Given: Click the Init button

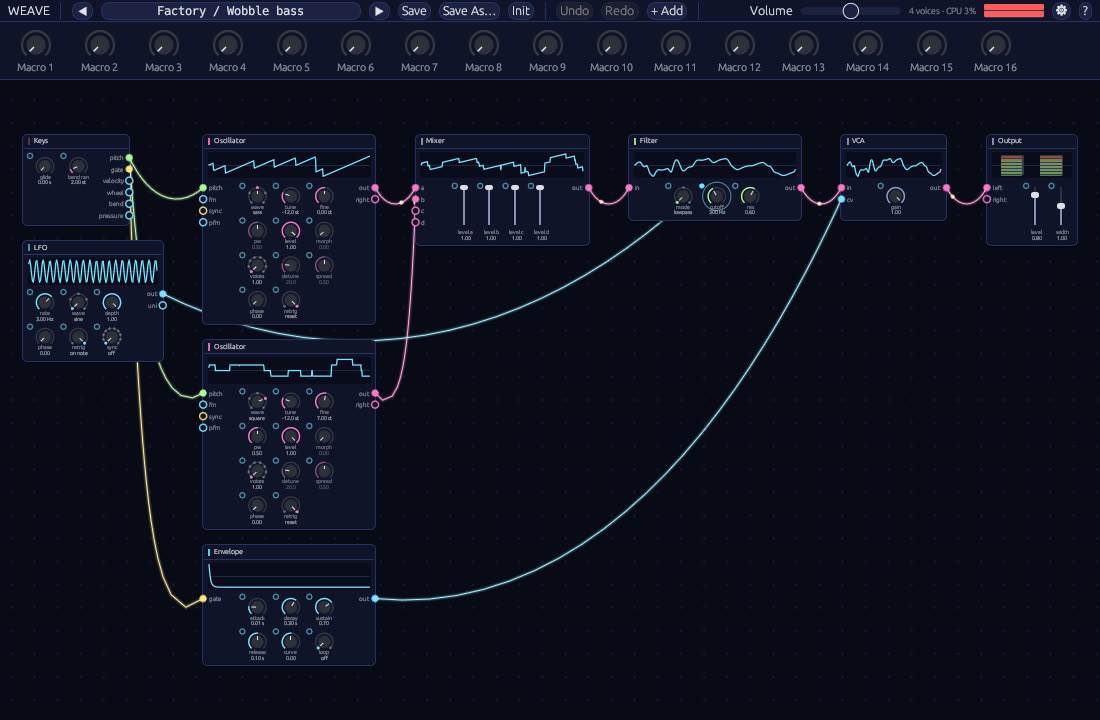Looking at the screenshot, I should (521, 11).
